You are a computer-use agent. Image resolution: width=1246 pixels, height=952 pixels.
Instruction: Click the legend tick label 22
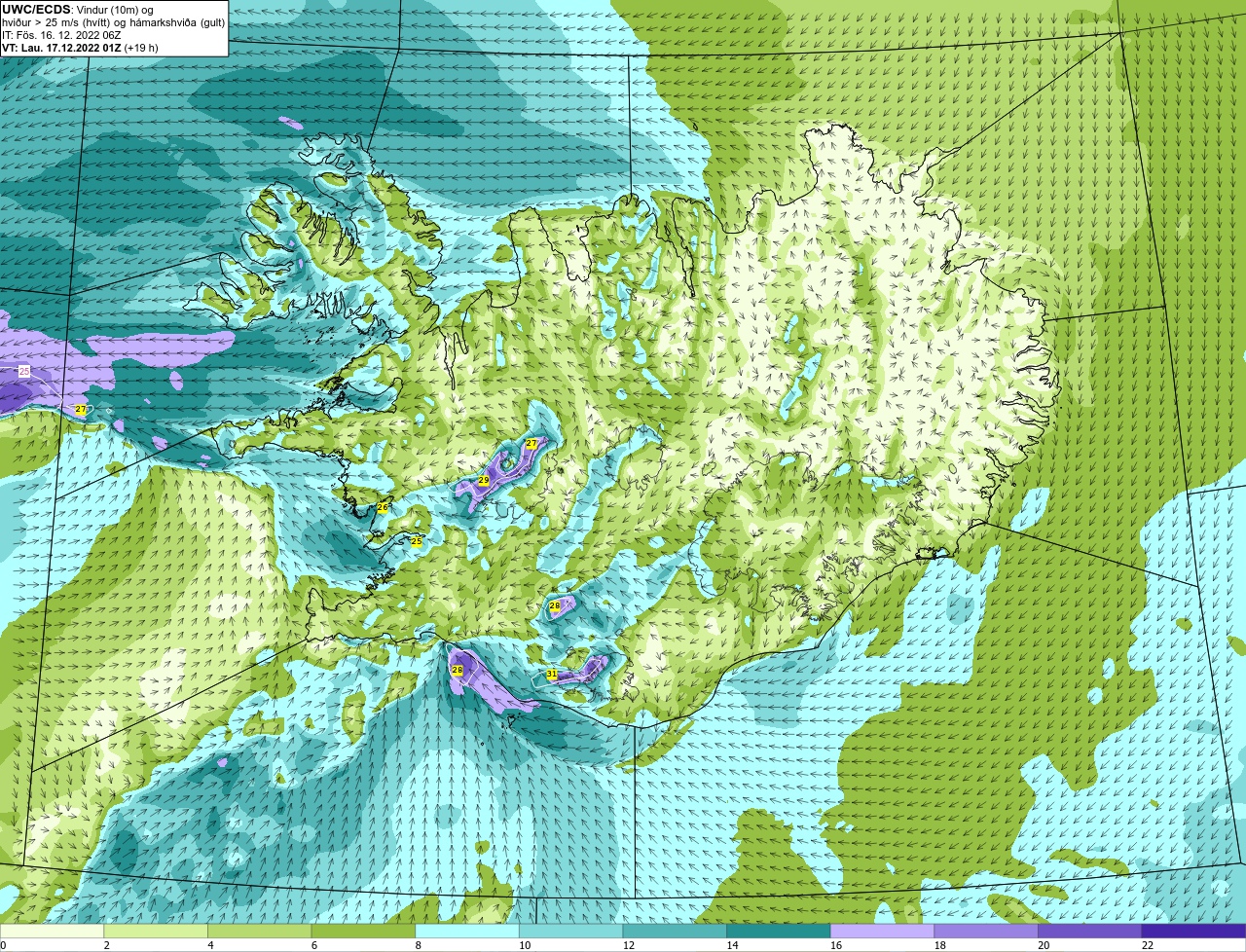(x=1148, y=945)
